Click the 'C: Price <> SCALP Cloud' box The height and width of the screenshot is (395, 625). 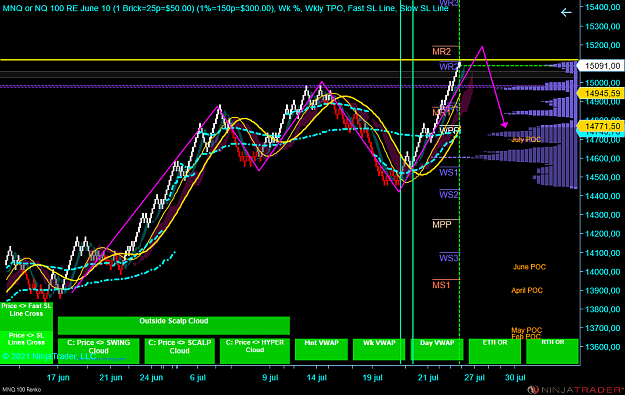pyautogui.click(x=179, y=351)
